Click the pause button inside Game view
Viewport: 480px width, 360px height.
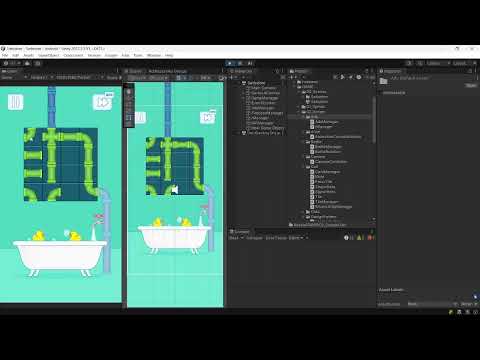(15, 102)
